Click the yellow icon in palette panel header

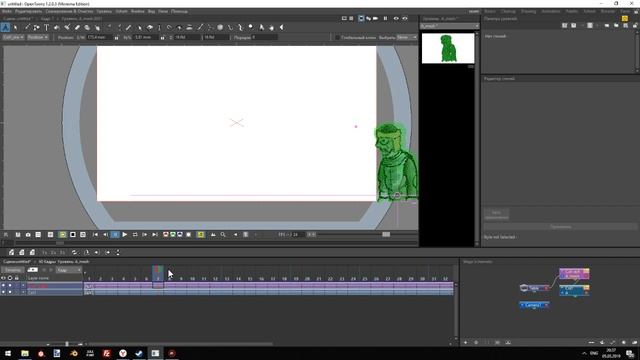(624, 19)
